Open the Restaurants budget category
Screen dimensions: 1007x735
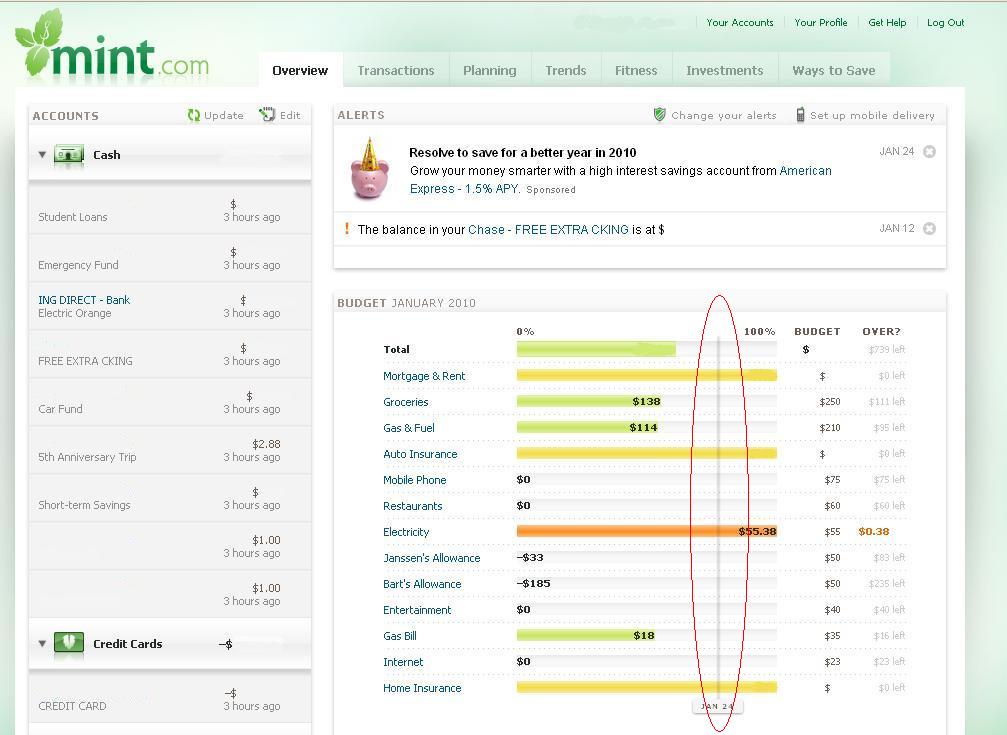pyautogui.click(x=412, y=506)
